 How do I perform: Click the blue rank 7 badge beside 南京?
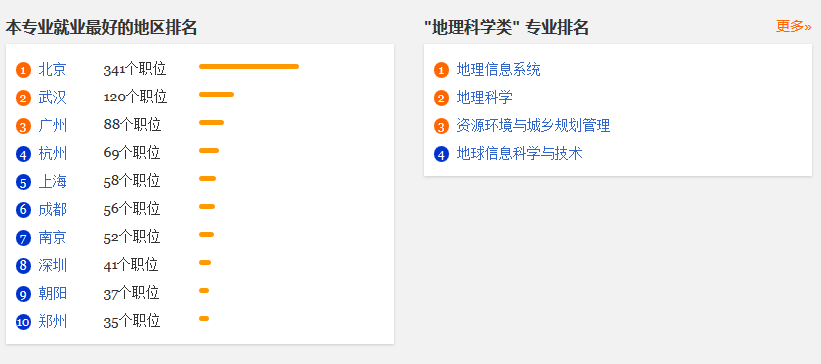coord(24,238)
